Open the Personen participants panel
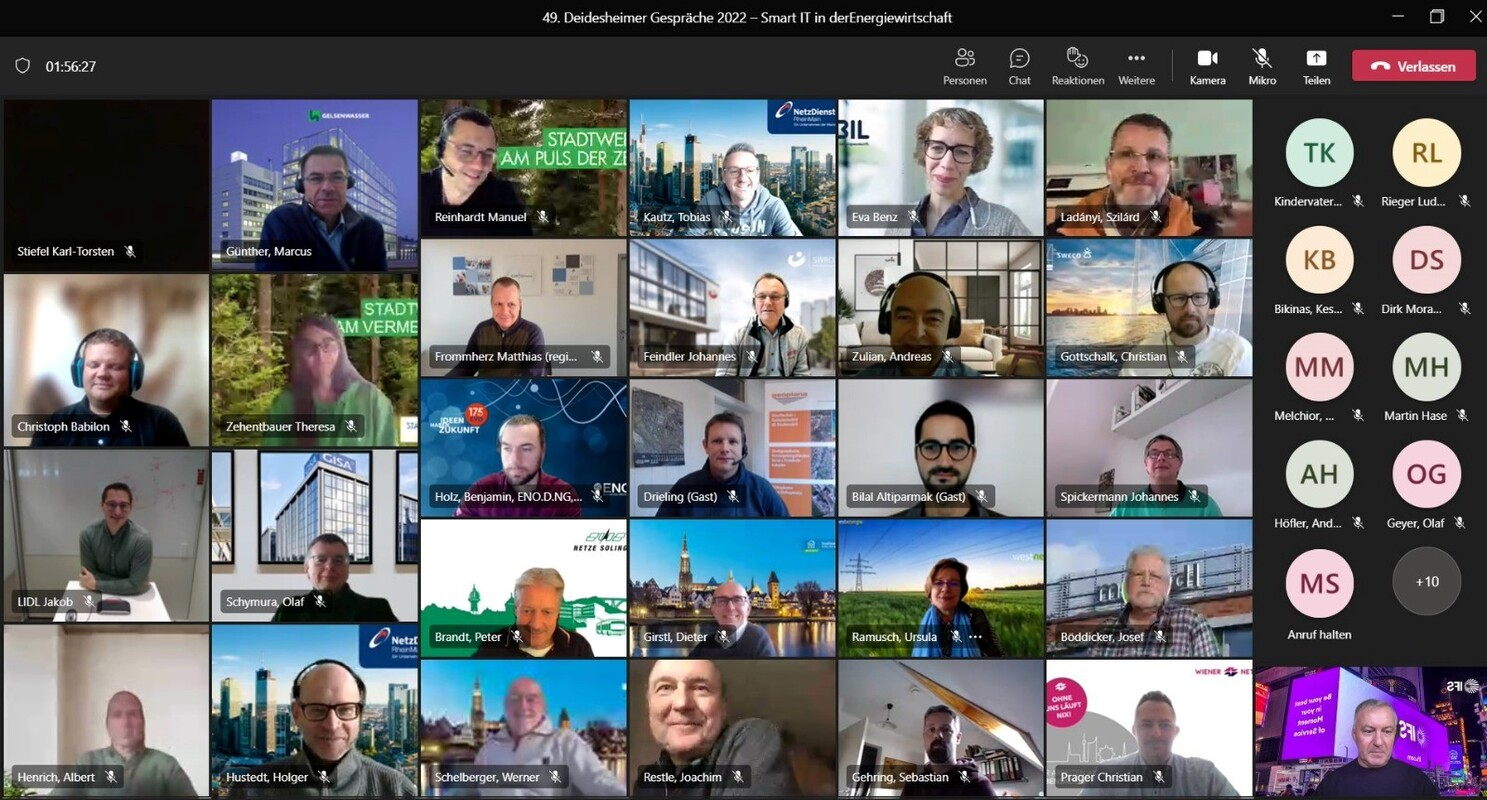The image size is (1487, 800). point(964,66)
